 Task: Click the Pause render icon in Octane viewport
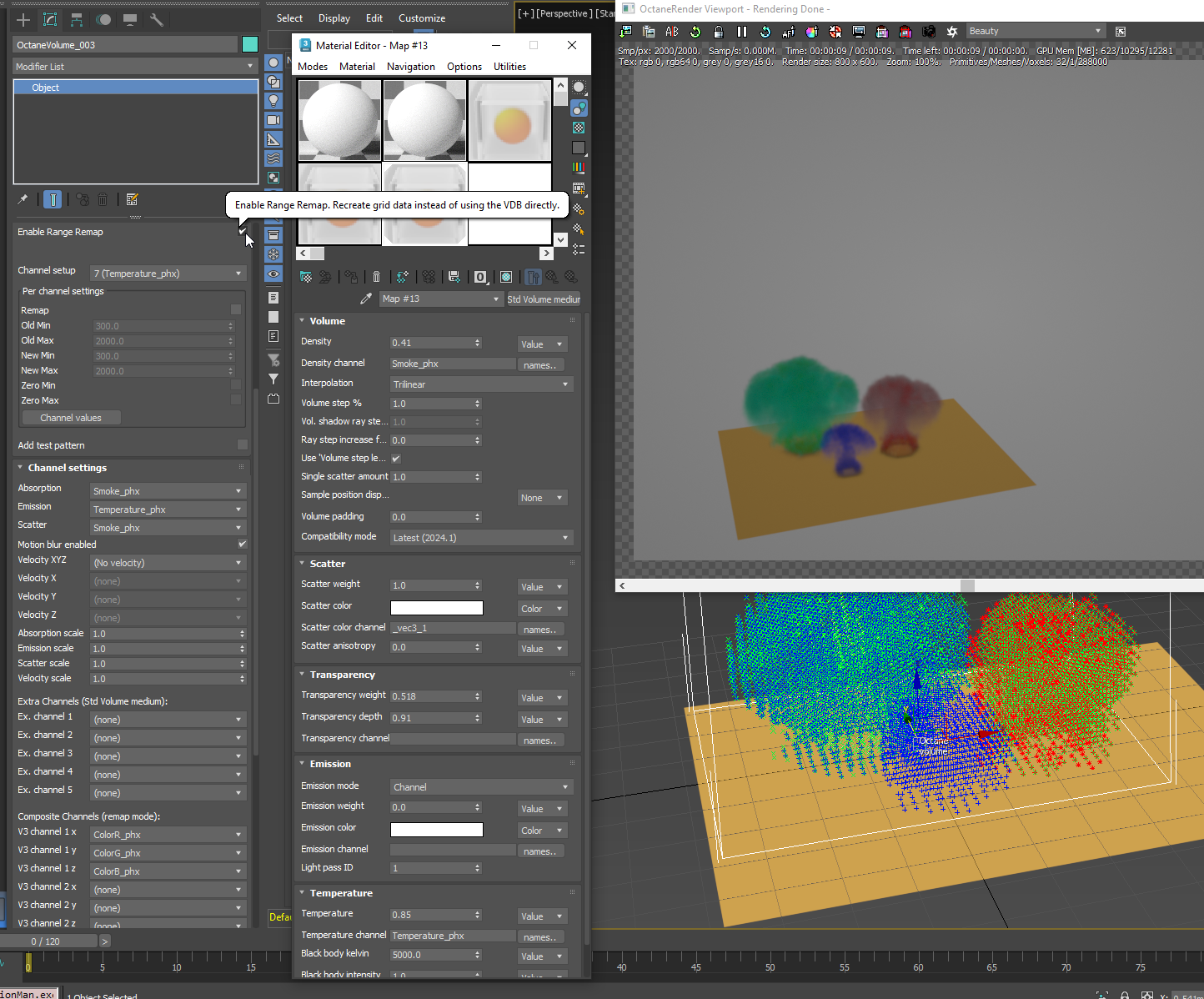coord(741,32)
